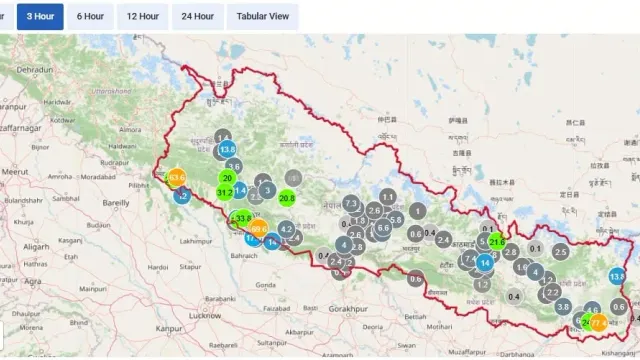The height and width of the screenshot is (360, 640).
Task: Click the gray 1.1 station marker
Action: coord(388,197)
